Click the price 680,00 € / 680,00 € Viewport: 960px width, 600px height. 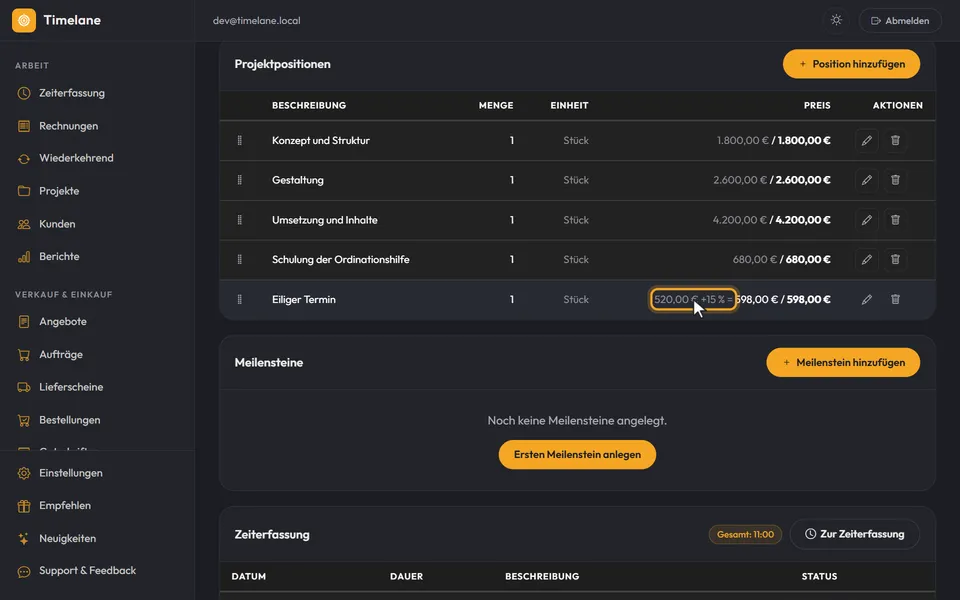pyautogui.click(x=782, y=260)
